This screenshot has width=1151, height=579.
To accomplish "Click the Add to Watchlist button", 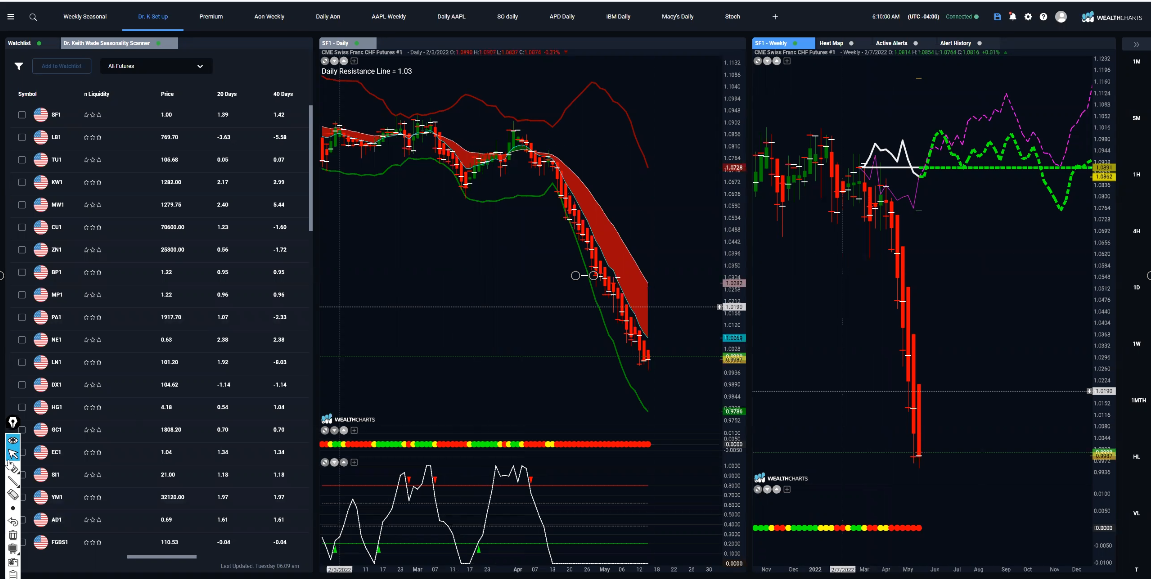I will (62, 66).
